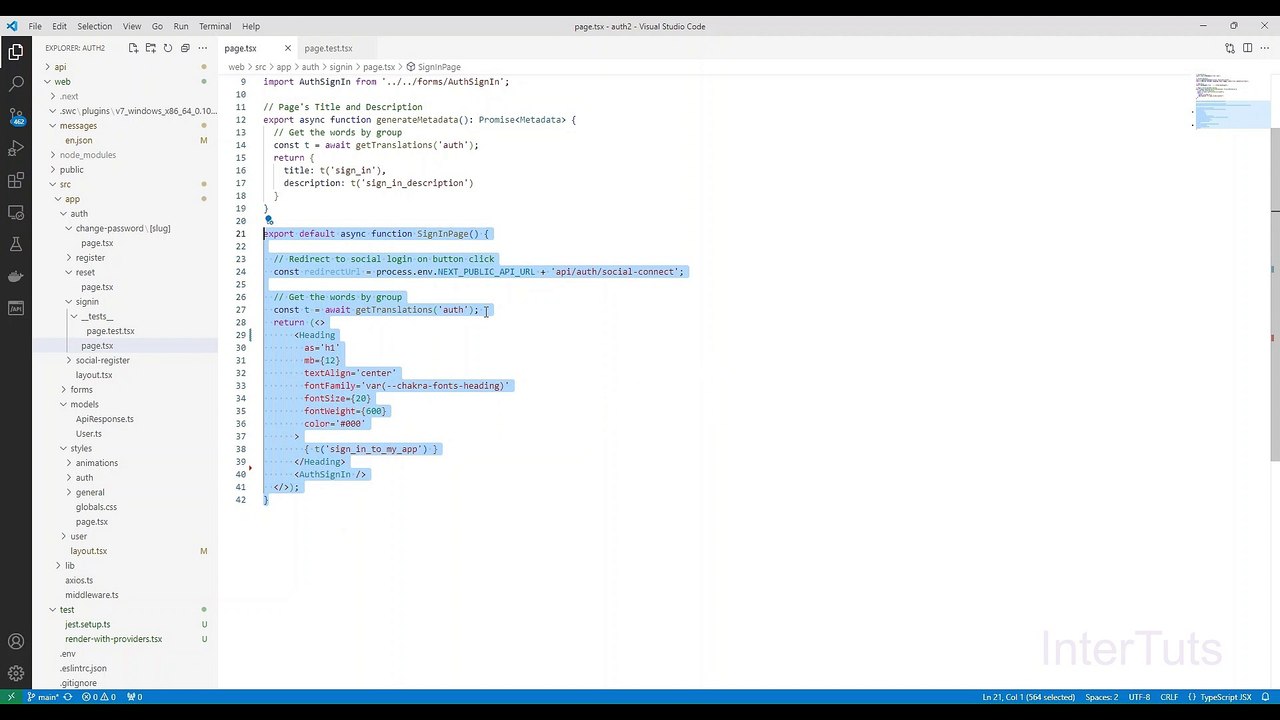Change end of line CRLF
The height and width of the screenshot is (720, 1280).
point(1169,697)
